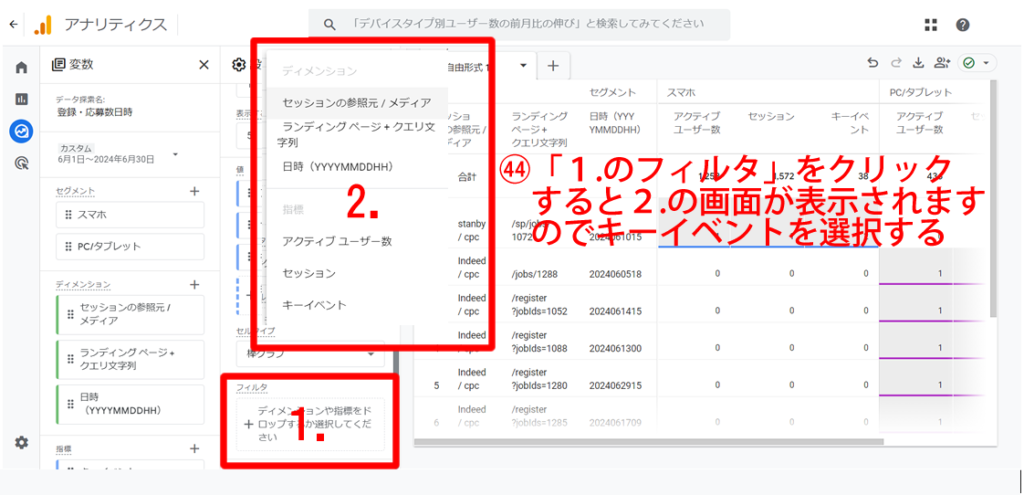Click the 2024061300 date cell
The image size is (1024, 495).
pyautogui.click(x=615, y=348)
